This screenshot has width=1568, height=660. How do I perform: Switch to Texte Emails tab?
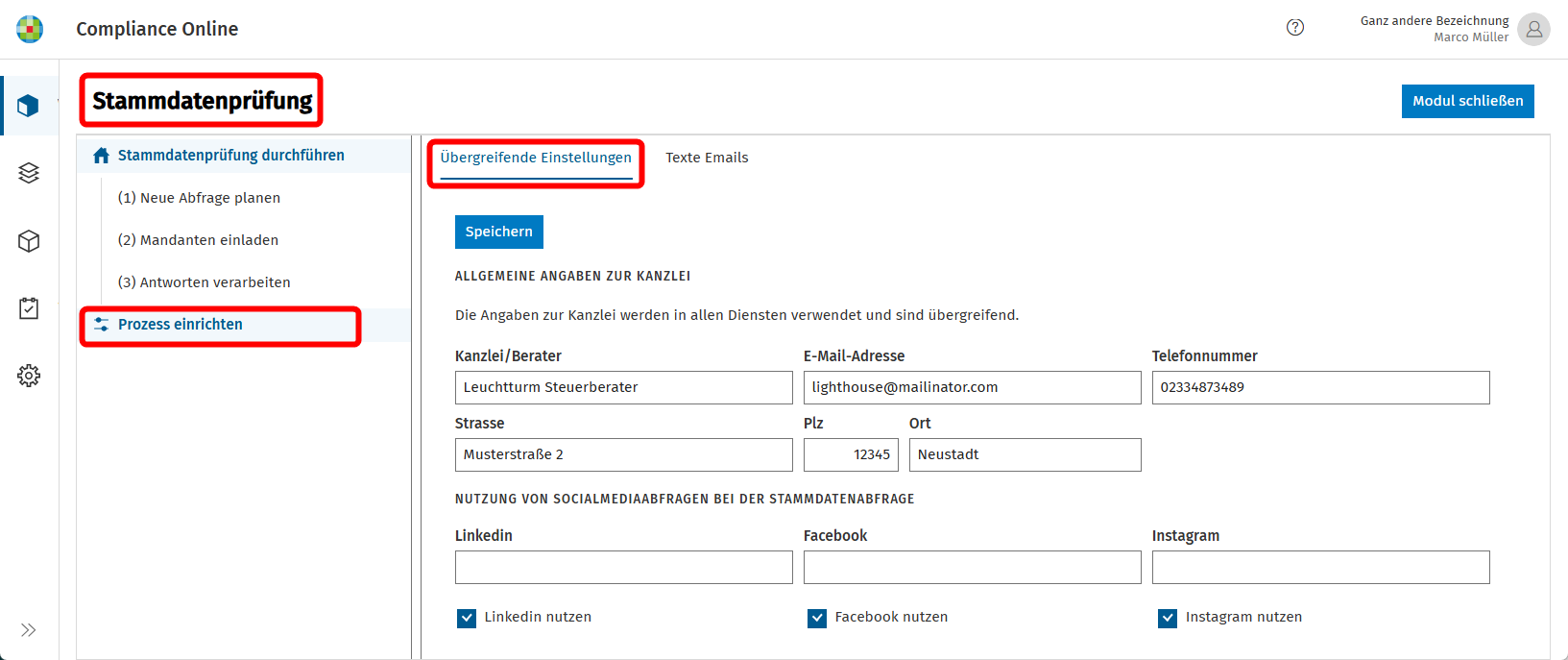click(707, 158)
